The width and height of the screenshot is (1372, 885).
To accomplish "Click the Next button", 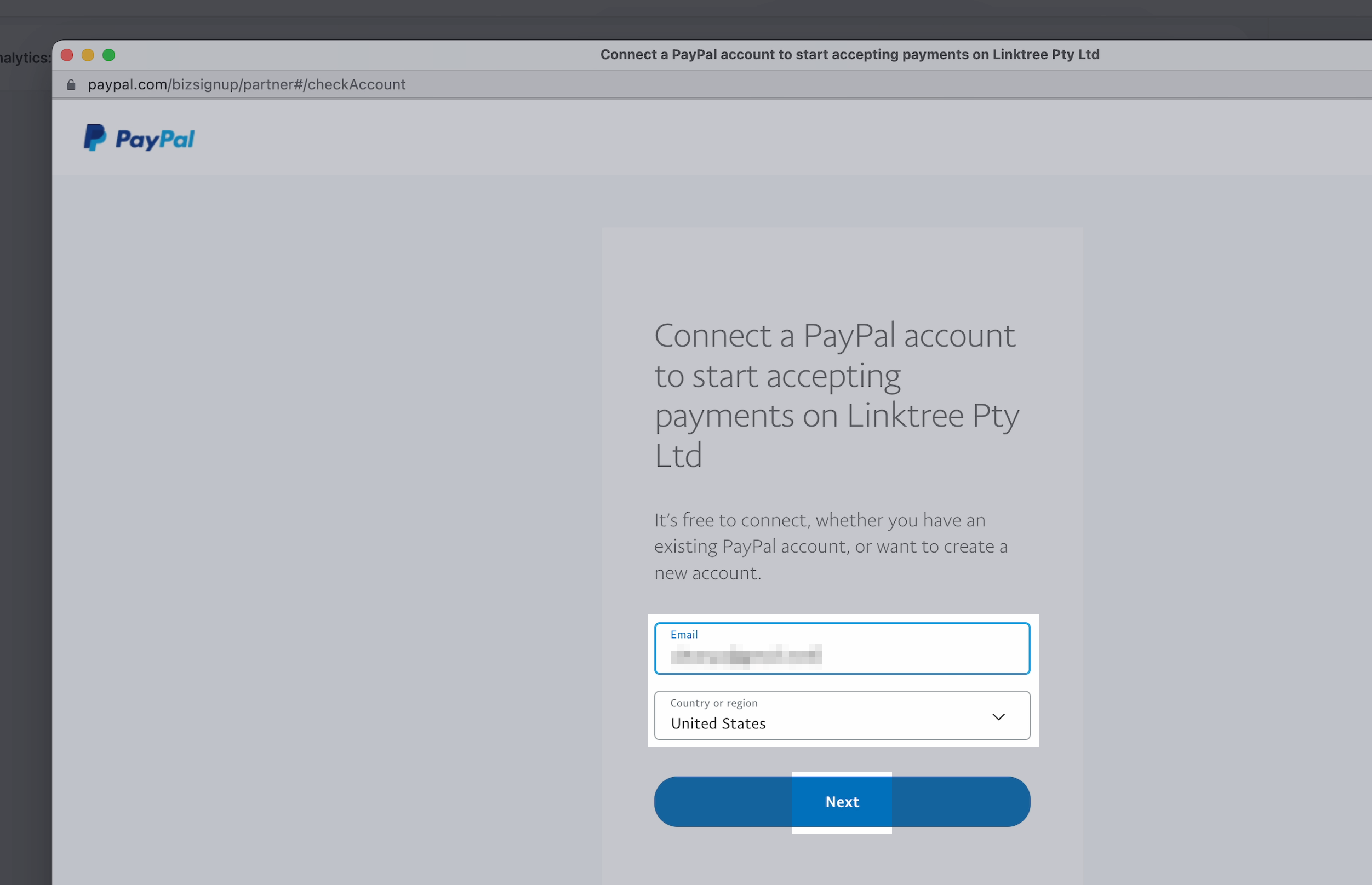I will pos(842,802).
